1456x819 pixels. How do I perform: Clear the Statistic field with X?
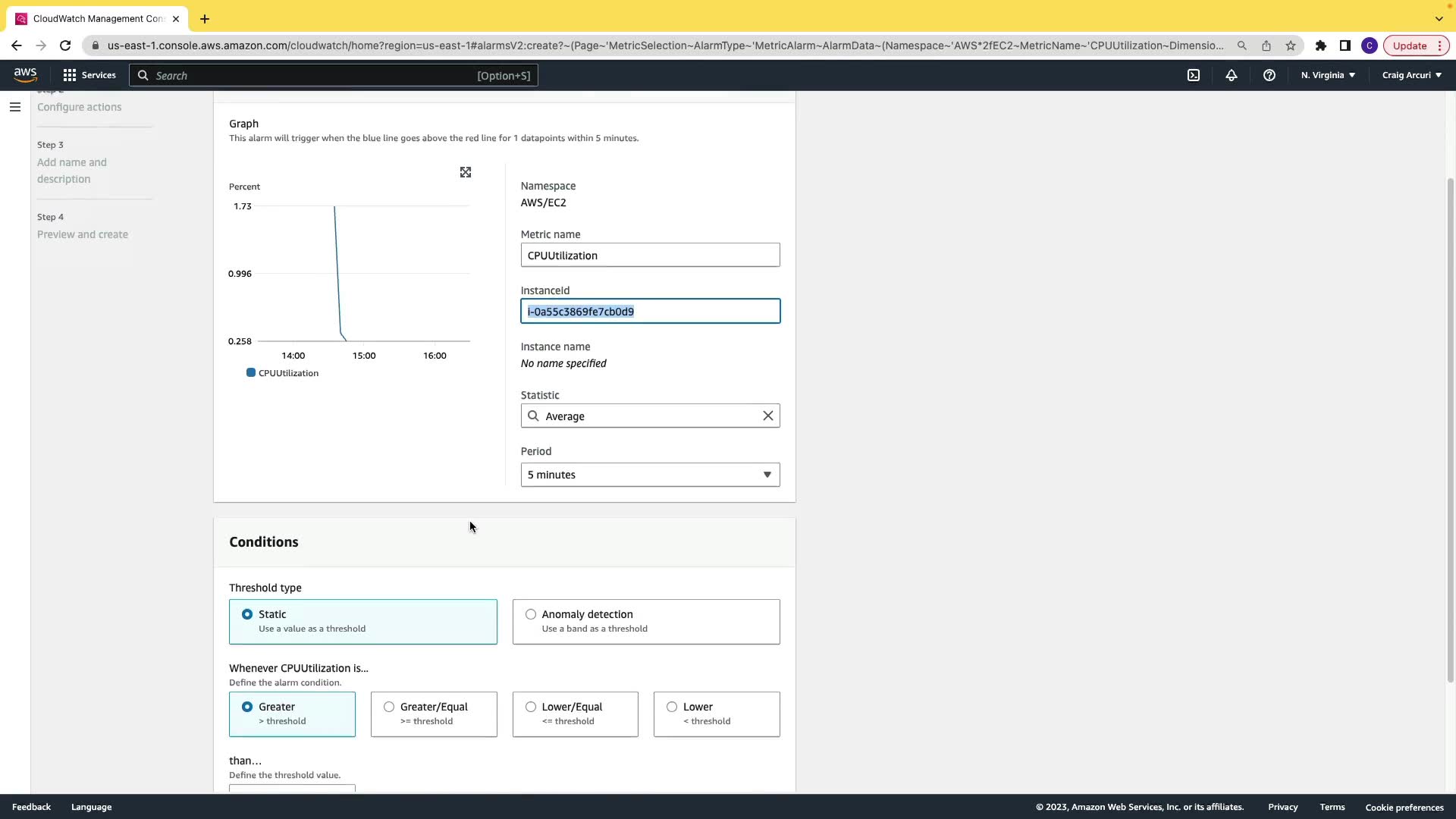tap(767, 416)
